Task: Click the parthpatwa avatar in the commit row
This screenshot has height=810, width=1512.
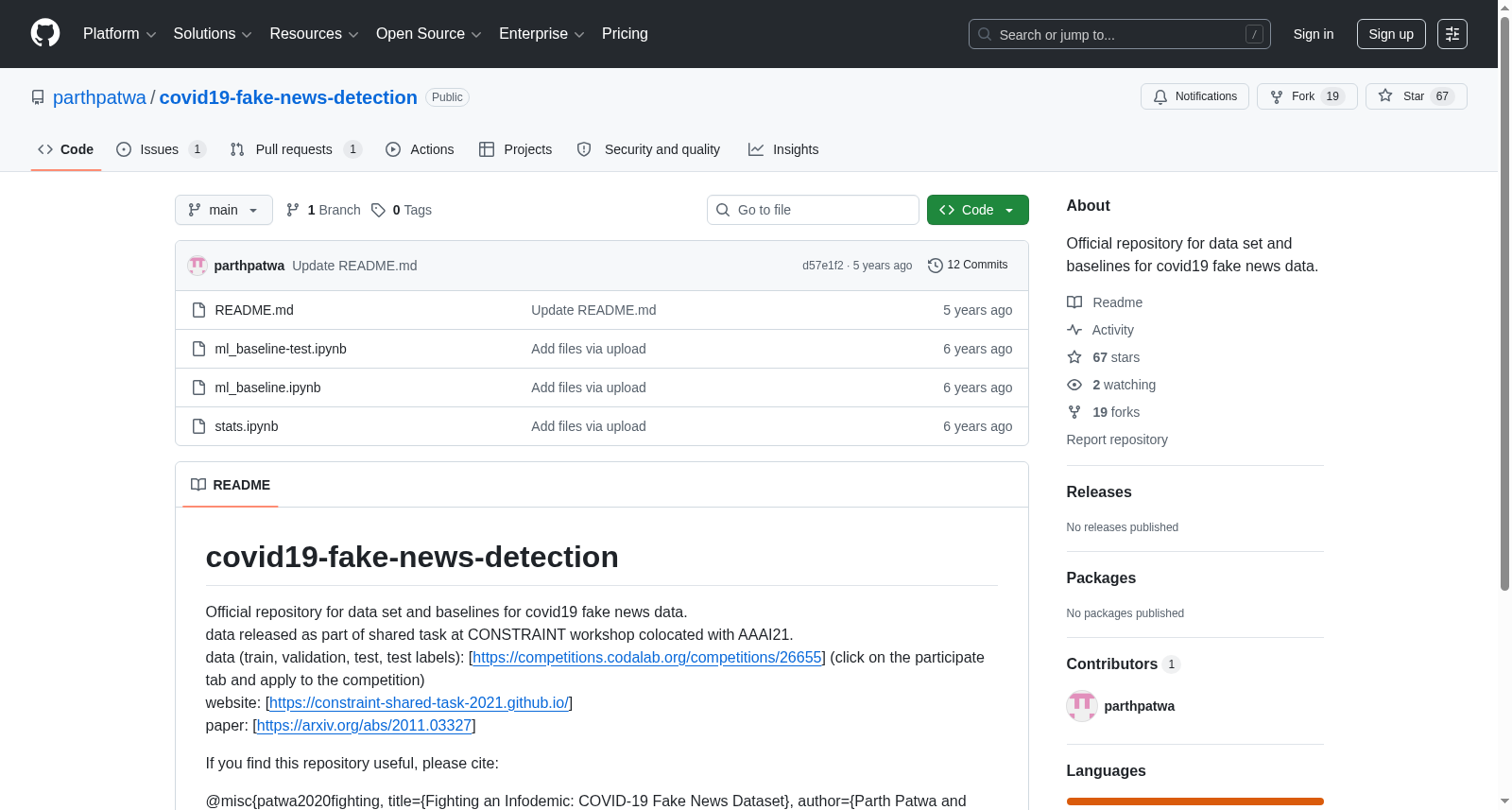Action: click(x=198, y=266)
